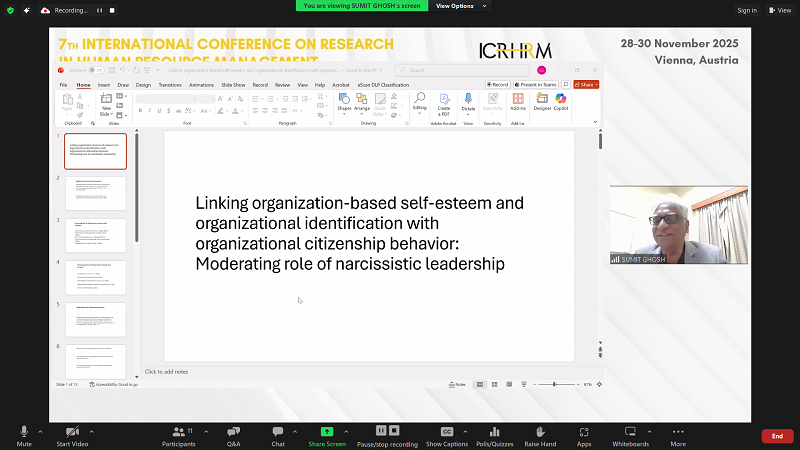Click the View button at top right
800x450 pixels.
tap(780, 10)
